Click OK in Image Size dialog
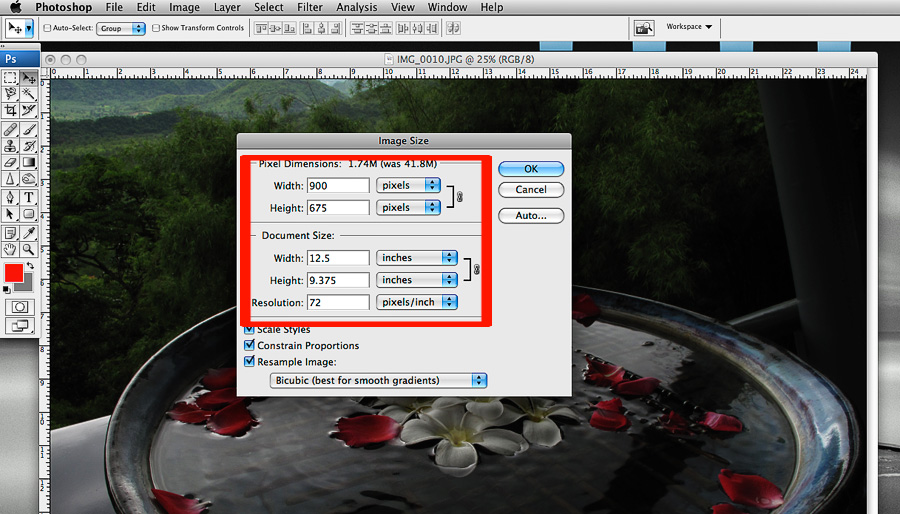Image resolution: width=900 pixels, height=514 pixels. (x=531, y=169)
